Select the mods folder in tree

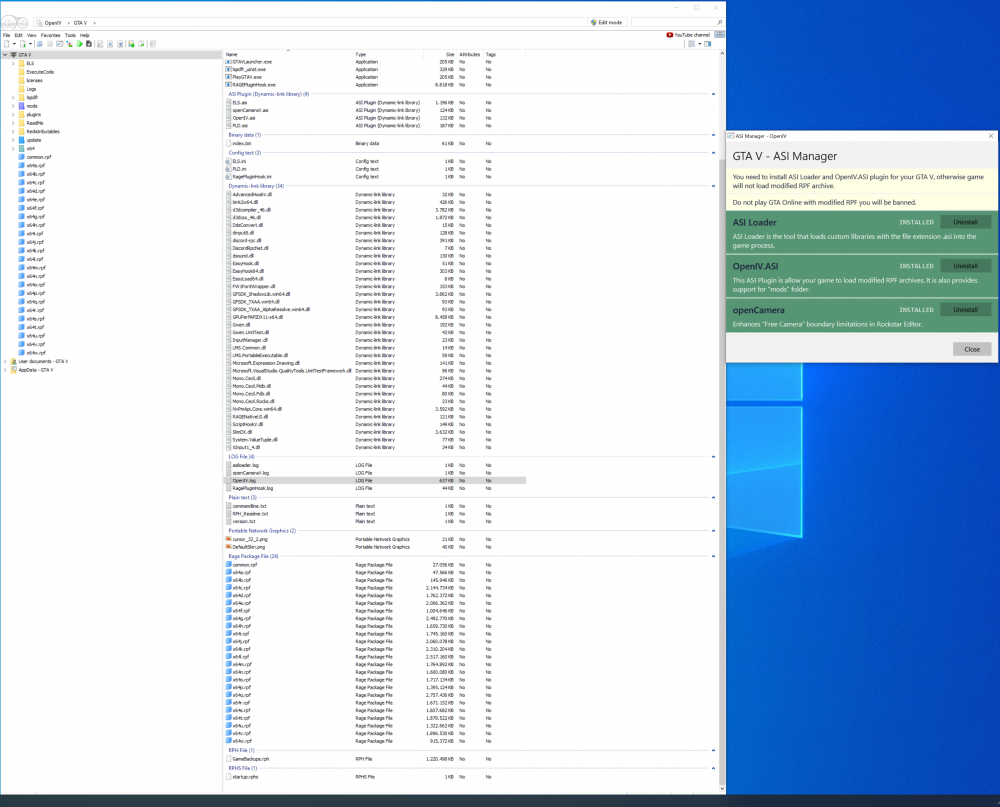[x=32, y=105]
